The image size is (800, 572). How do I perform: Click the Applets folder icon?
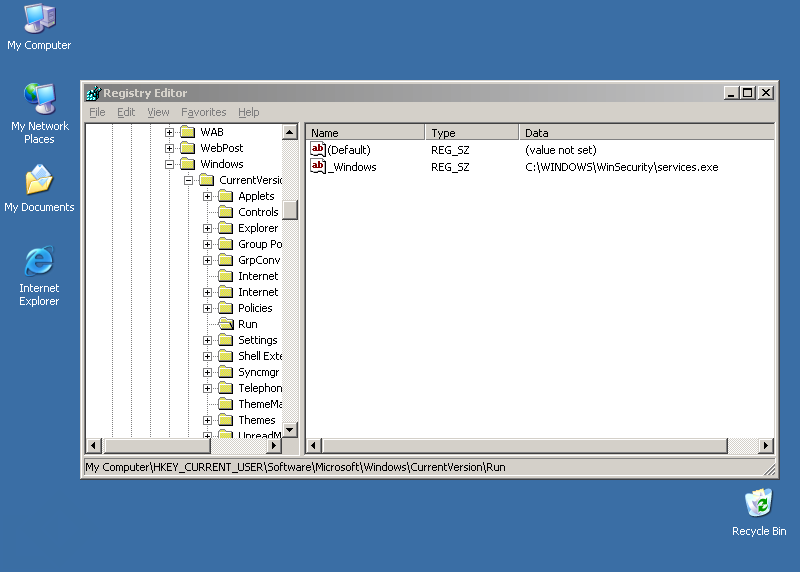click(x=226, y=196)
